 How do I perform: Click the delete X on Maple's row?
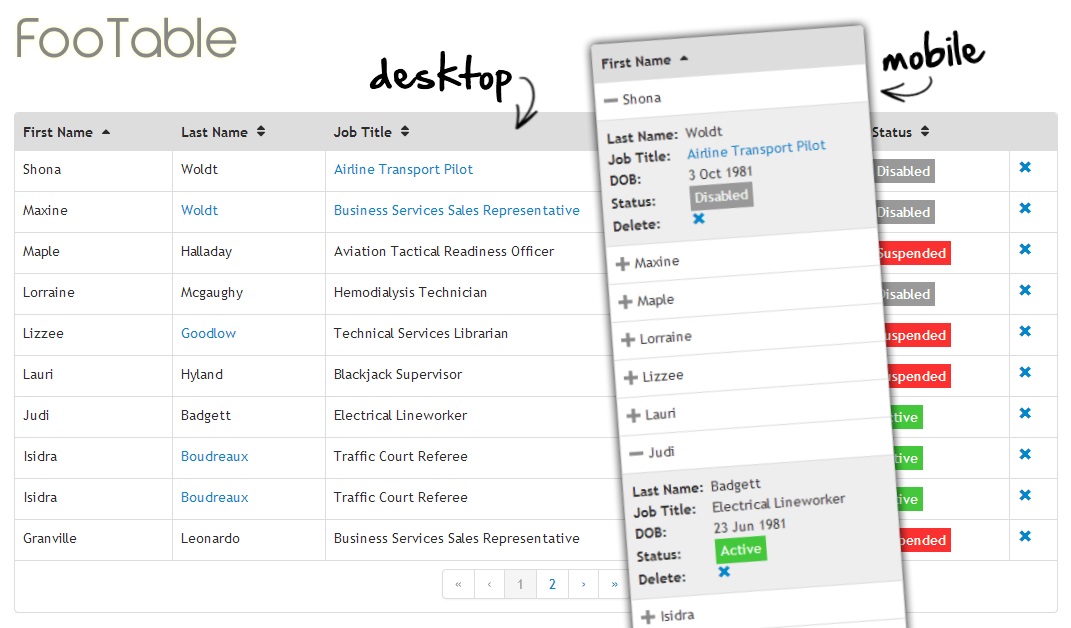click(x=1024, y=250)
